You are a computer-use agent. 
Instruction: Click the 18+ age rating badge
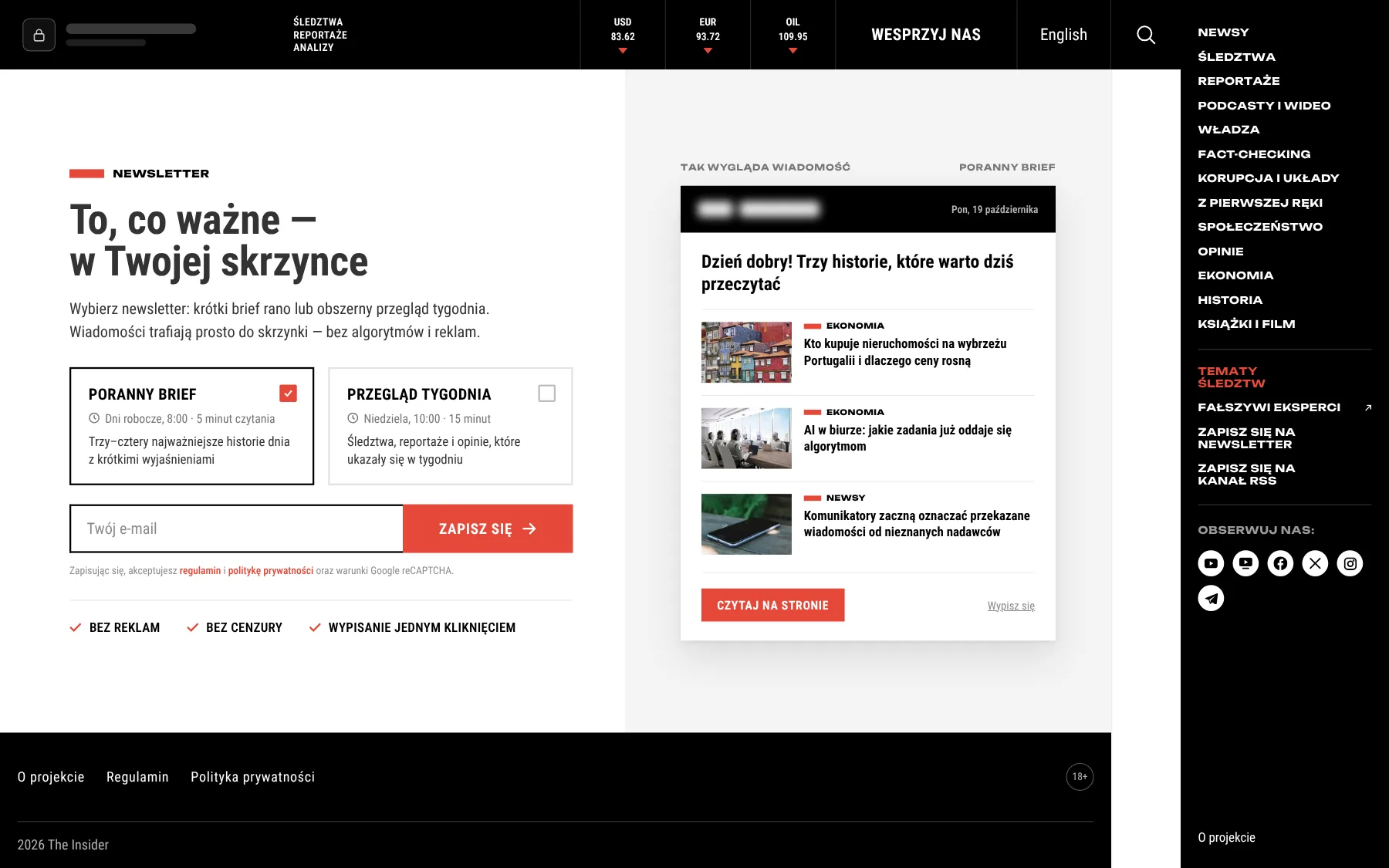click(1080, 777)
